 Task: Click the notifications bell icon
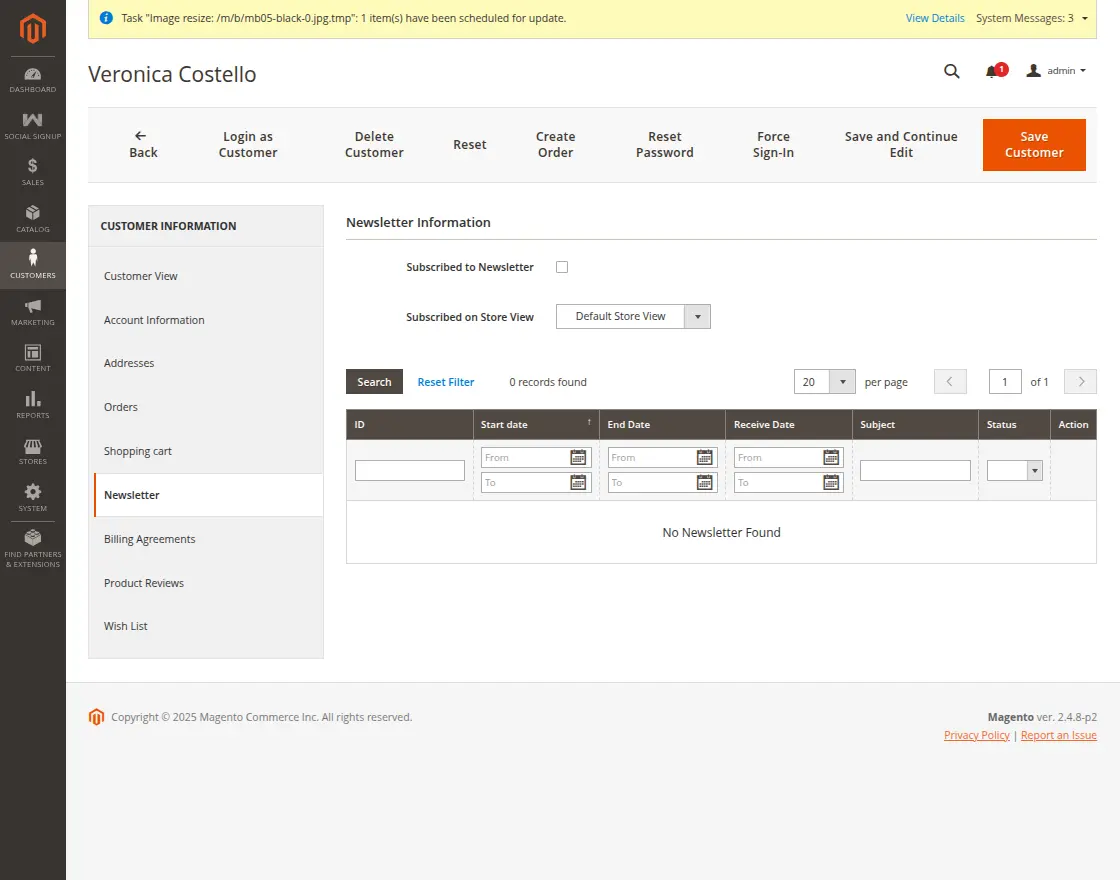pyautogui.click(x=992, y=71)
